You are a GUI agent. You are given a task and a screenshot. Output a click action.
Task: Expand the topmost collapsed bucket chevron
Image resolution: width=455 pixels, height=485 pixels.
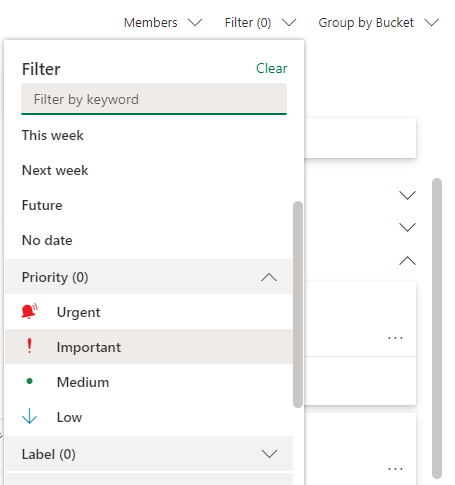(407, 195)
